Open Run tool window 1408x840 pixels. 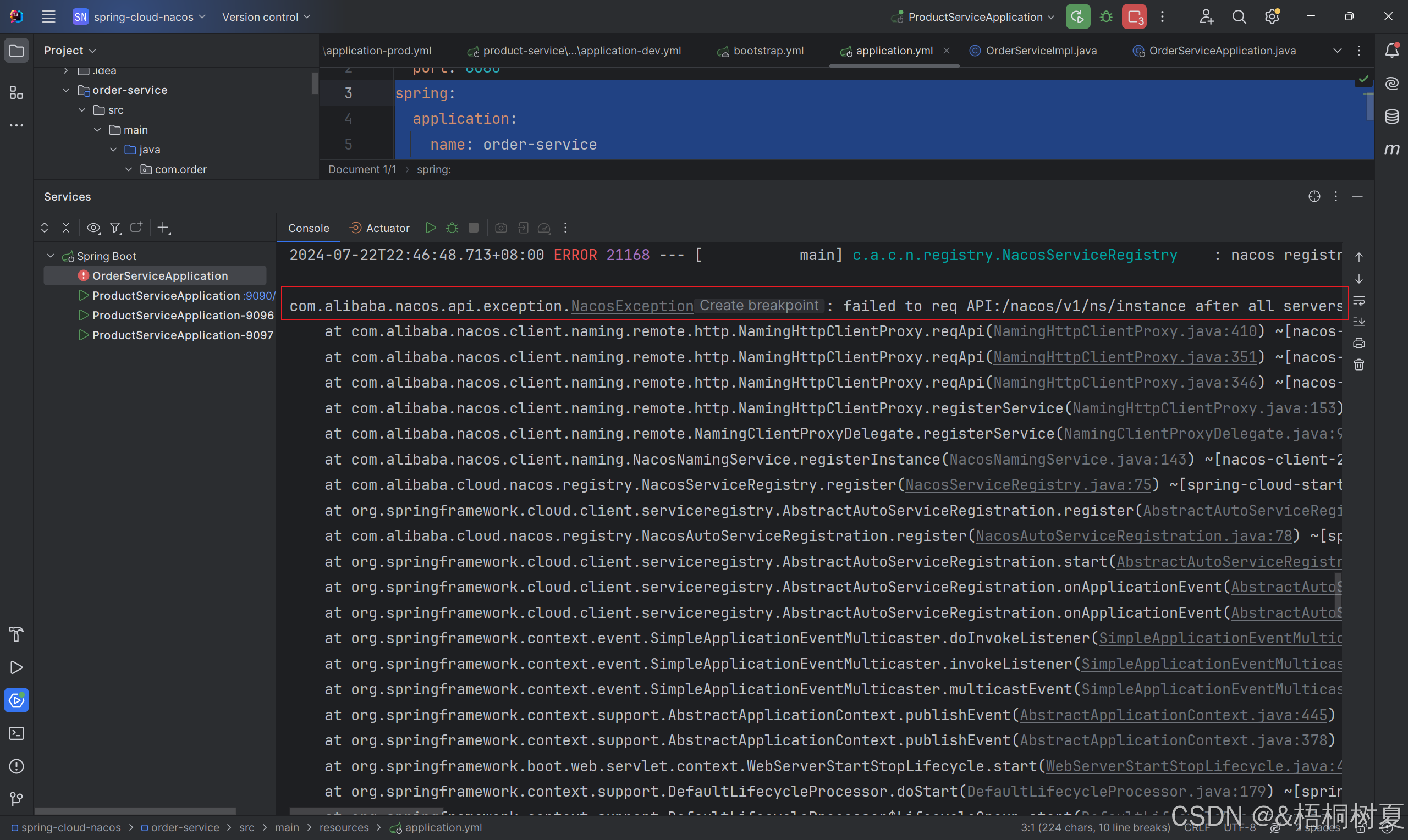(x=16, y=667)
